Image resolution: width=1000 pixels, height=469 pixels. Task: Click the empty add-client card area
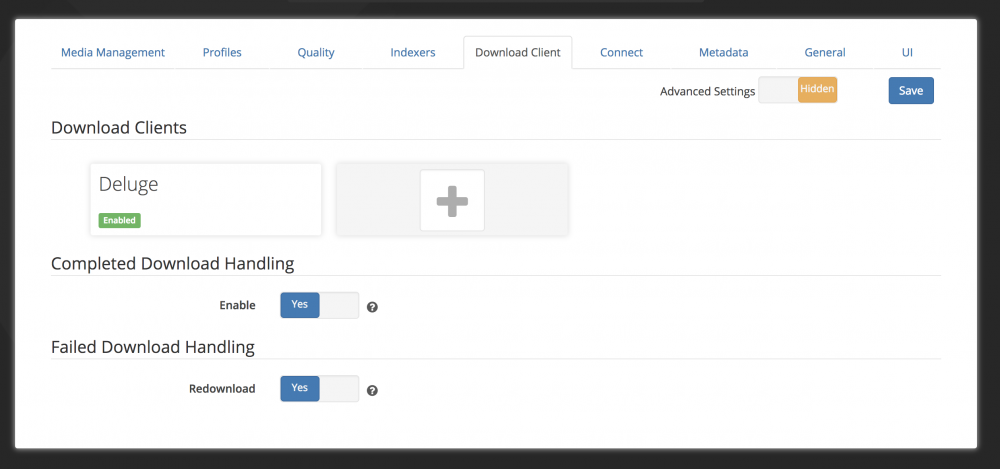(x=452, y=200)
